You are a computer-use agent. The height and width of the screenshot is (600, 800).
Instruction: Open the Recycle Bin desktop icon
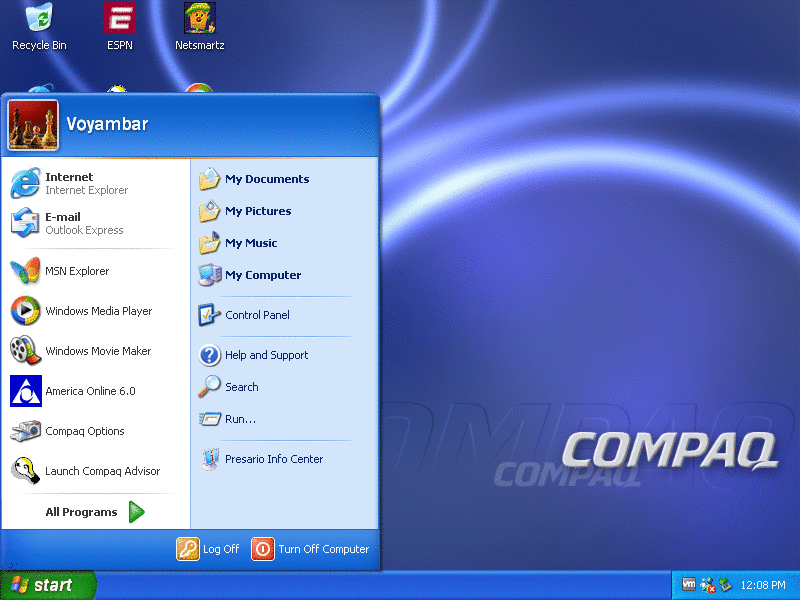(x=39, y=27)
